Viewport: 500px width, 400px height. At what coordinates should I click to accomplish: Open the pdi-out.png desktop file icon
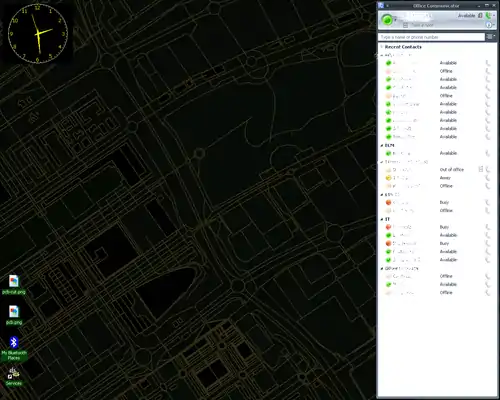tap(14, 285)
